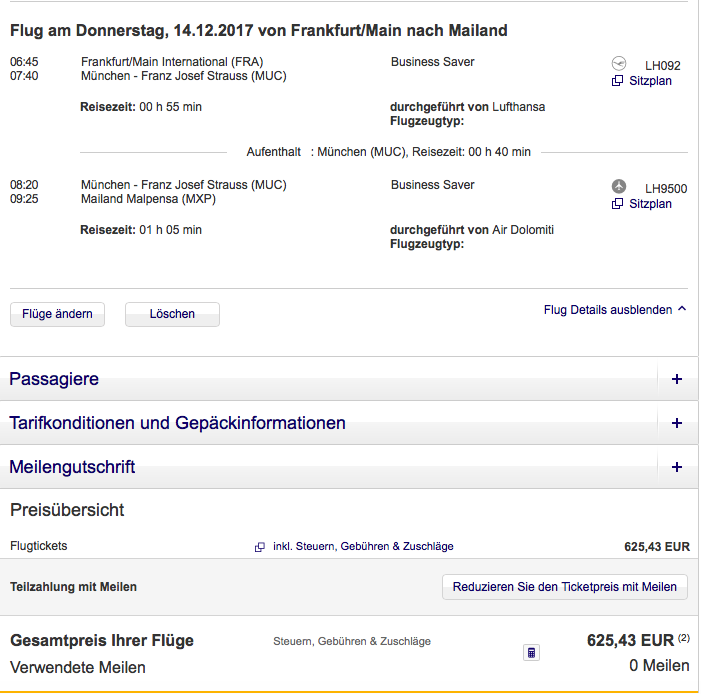Click 'Reduzieren Sie den Ticketpreis mit Meilen'
Viewport: 701px width, 694px height.
click(565, 587)
